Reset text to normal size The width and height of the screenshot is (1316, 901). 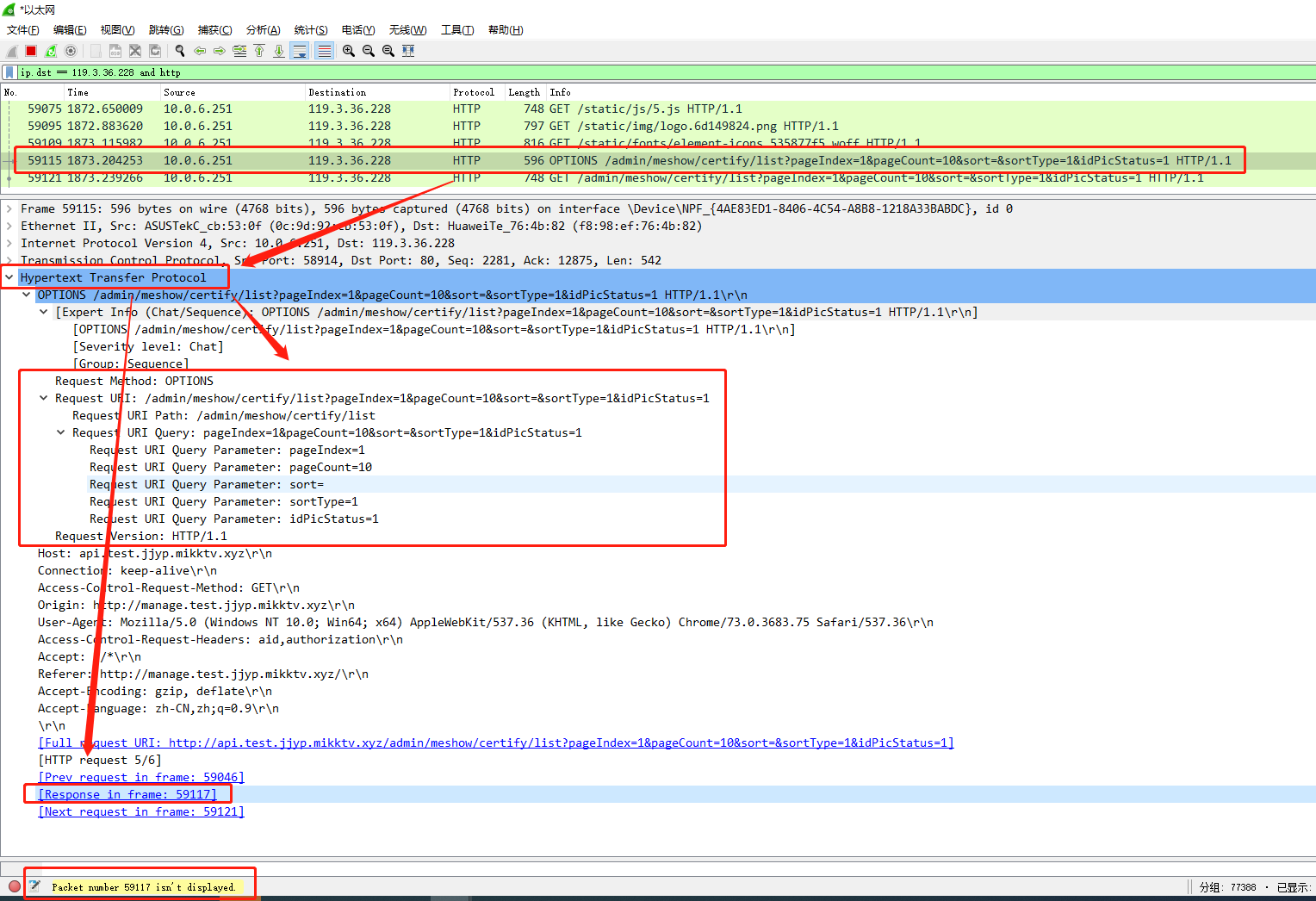click(x=388, y=51)
